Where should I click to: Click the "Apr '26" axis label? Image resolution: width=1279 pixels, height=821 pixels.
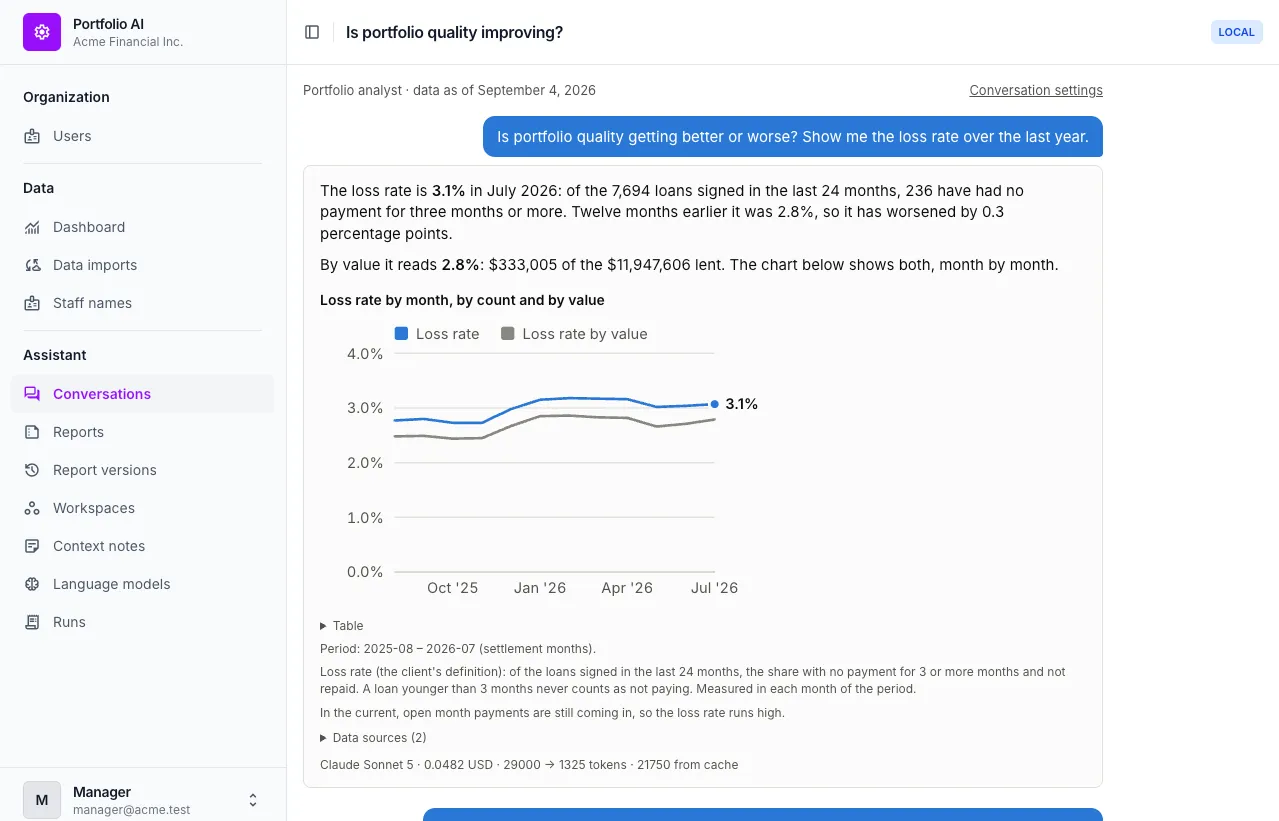coord(627,588)
